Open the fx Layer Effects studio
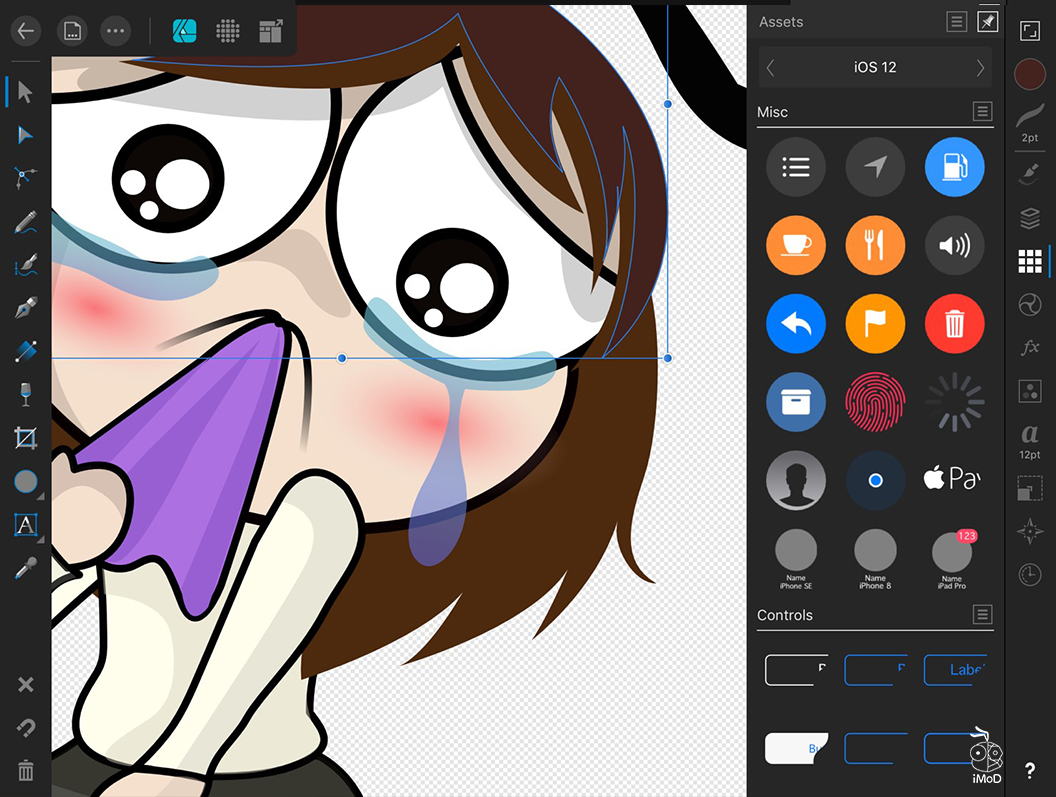The width and height of the screenshot is (1056, 797). 1029,347
